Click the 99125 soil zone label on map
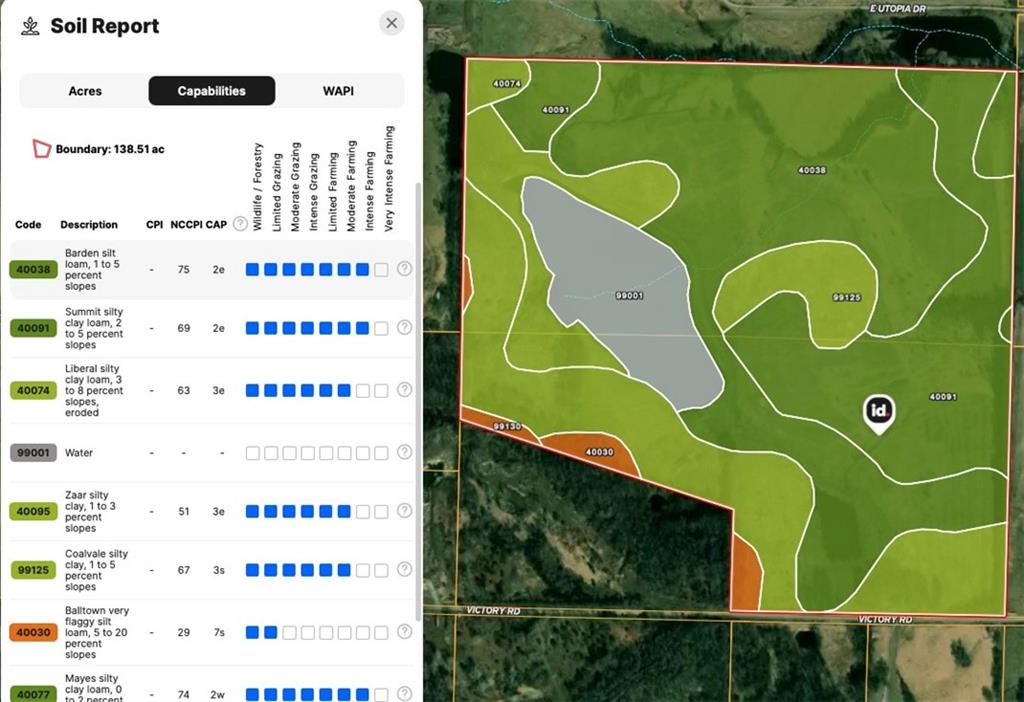The width and height of the screenshot is (1024, 702). tap(846, 297)
